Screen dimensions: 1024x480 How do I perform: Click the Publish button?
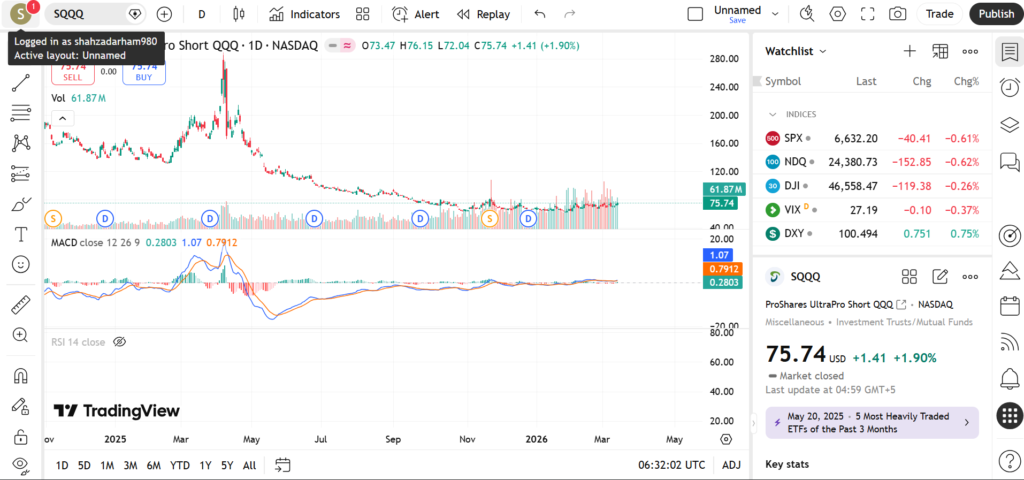pos(995,14)
